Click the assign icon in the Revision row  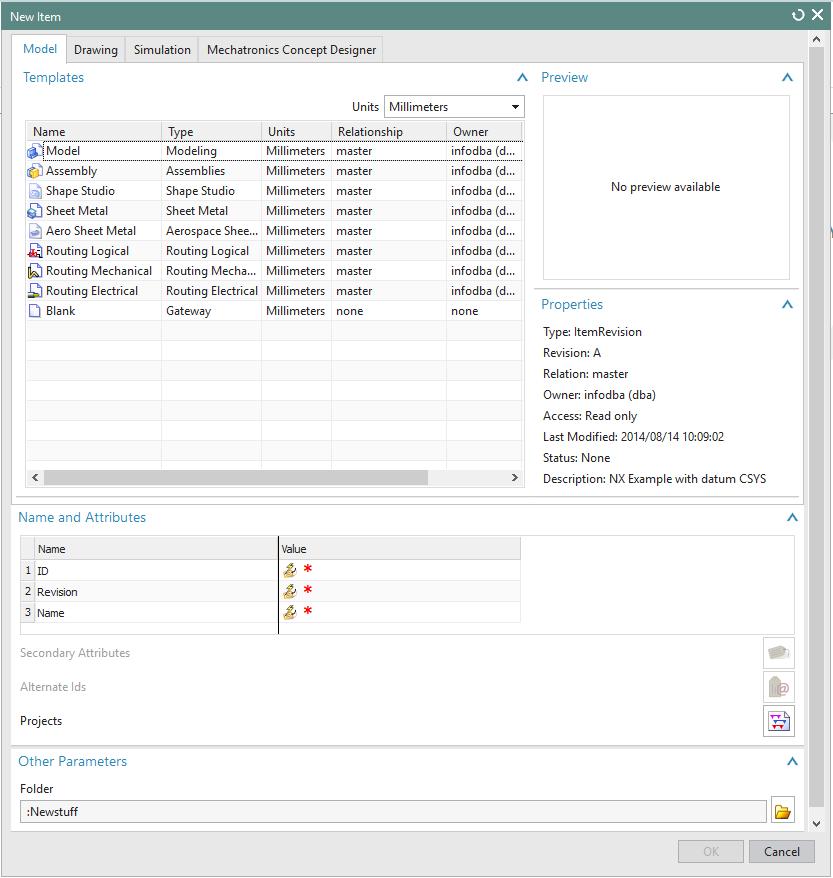click(290, 591)
